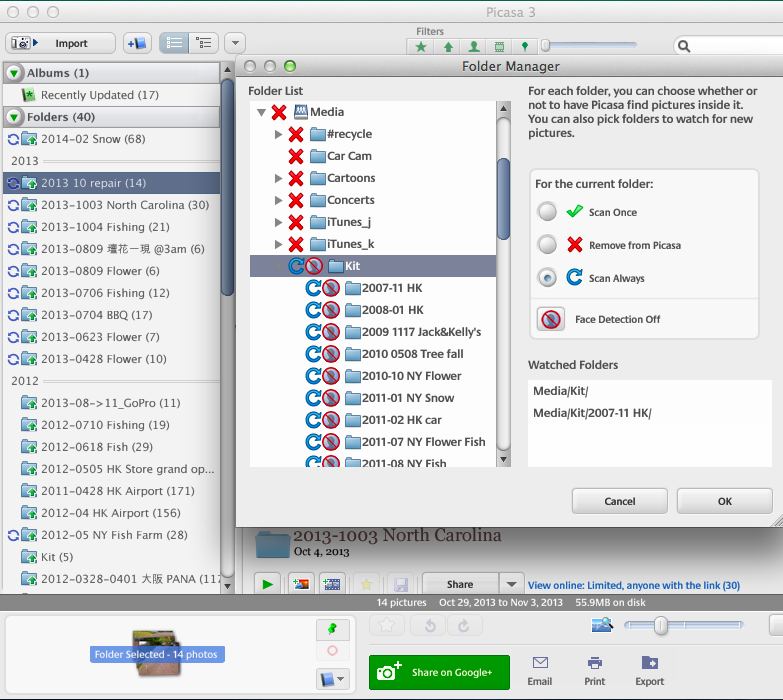The height and width of the screenshot is (700, 783).
Task: Star the selected photos in folder toolbar
Action: 366,584
